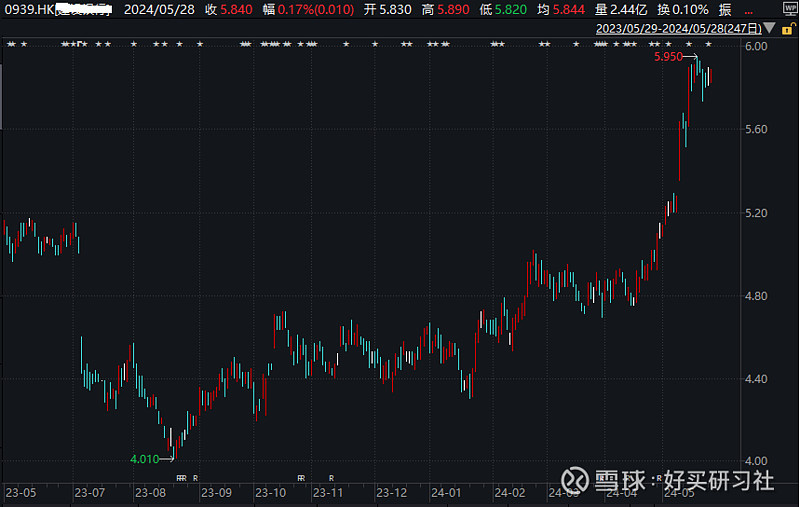The height and width of the screenshot is (507, 800).
Task: Click the 4.00 price axis label
Action: [x=756, y=461]
